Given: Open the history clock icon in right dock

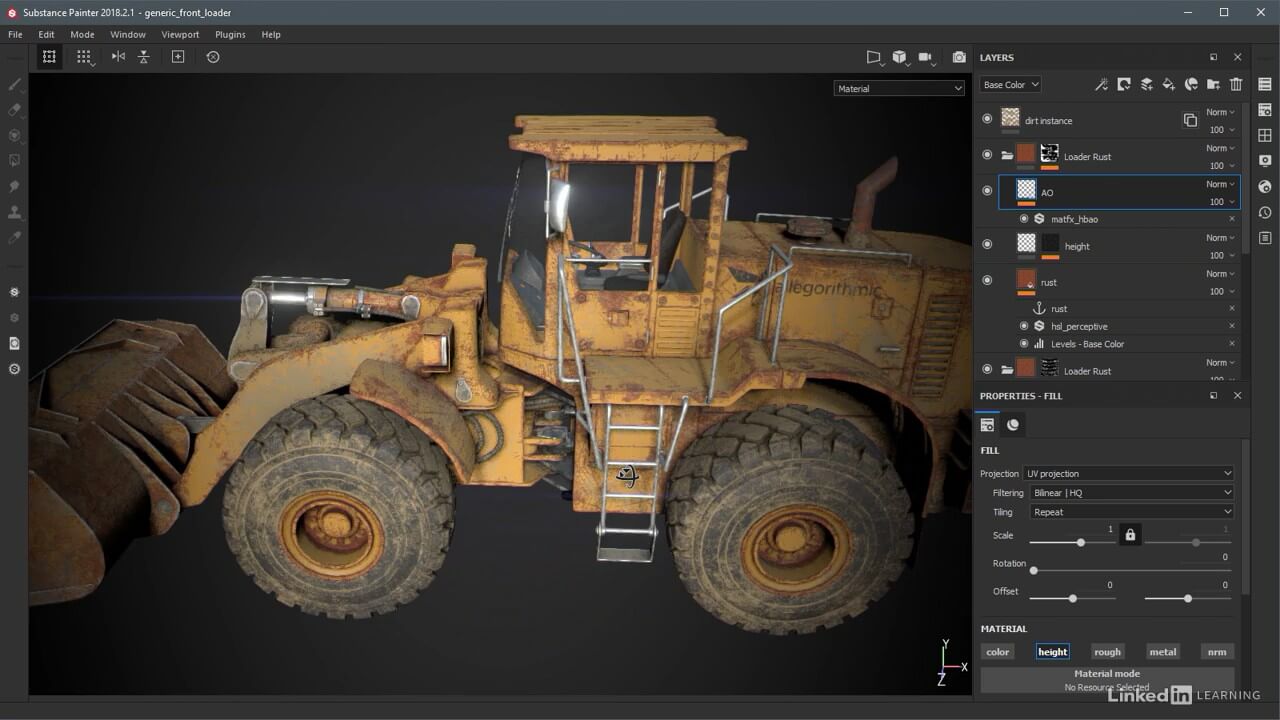Looking at the screenshot, I should [1265, 213].
